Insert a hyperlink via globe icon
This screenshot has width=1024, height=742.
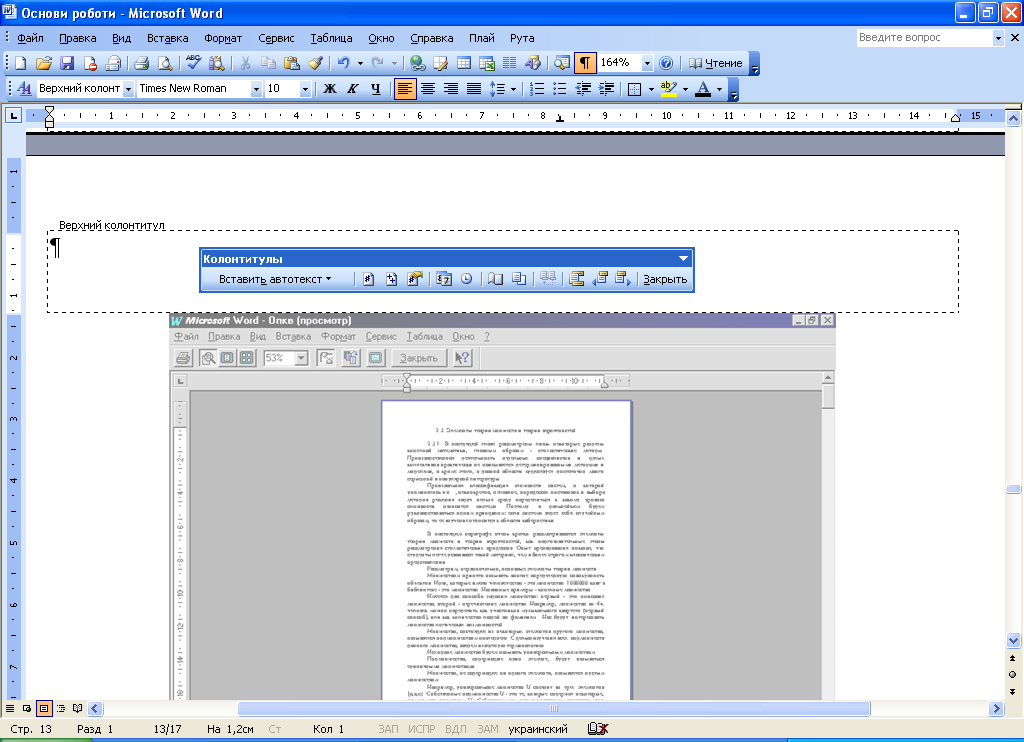click(x=418, y=63)
